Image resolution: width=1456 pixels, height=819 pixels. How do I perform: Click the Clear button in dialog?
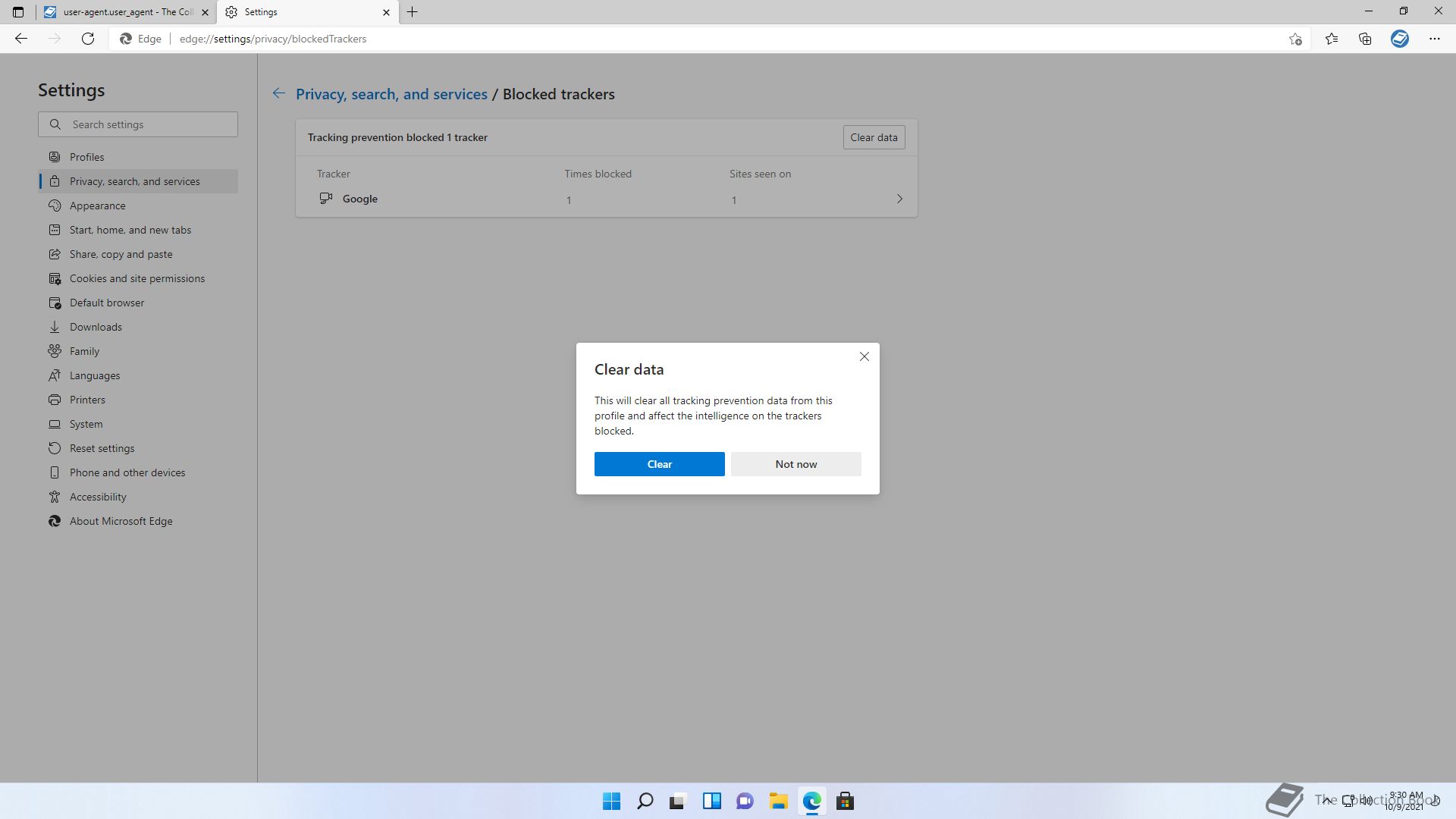click(x=659, y=464)
